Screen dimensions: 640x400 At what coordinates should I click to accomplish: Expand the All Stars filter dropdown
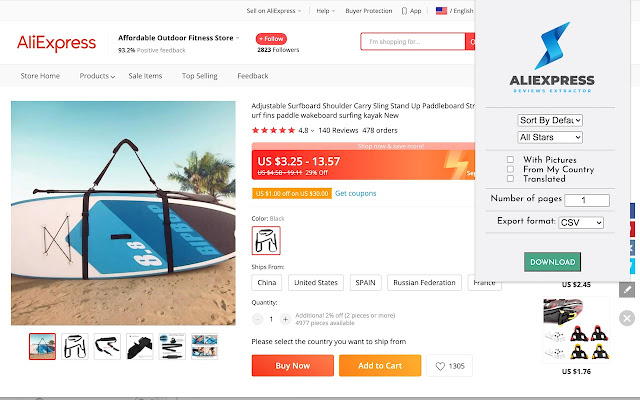[x=552, y=136]
